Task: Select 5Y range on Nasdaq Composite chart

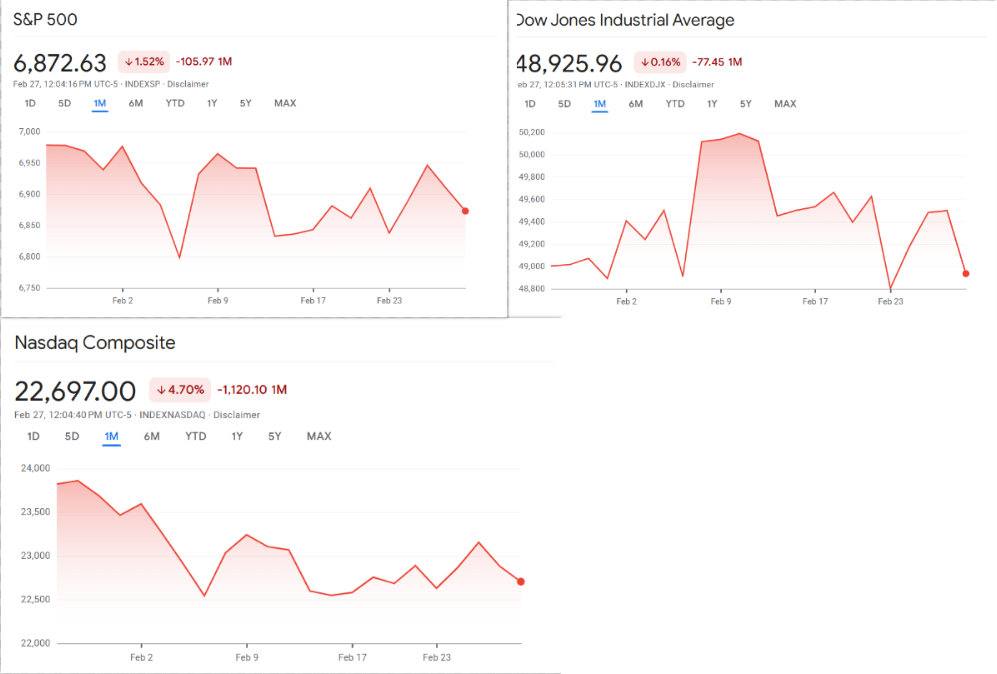Action: [x=274, y=437]
